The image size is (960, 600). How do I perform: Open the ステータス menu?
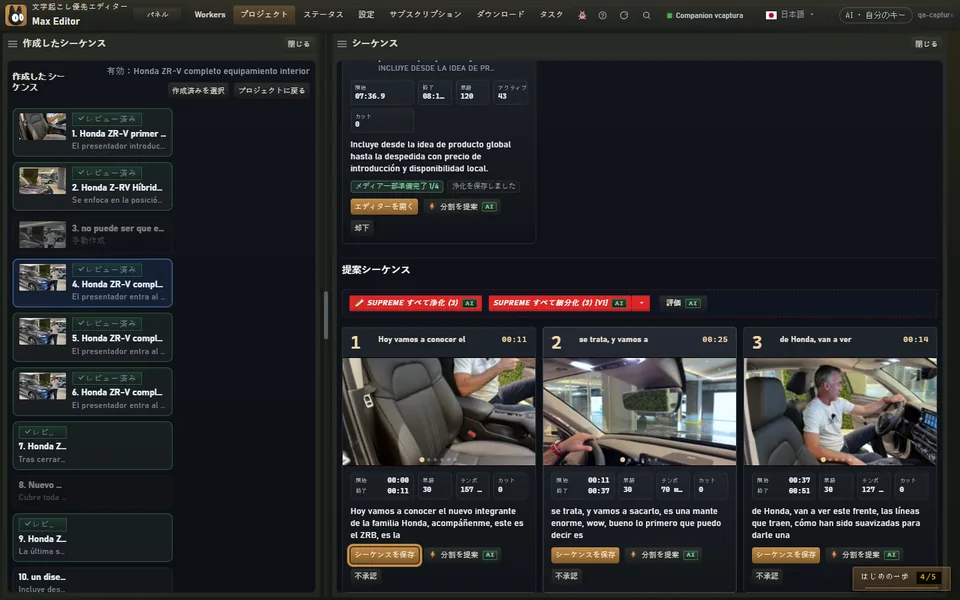pos(323,15)
